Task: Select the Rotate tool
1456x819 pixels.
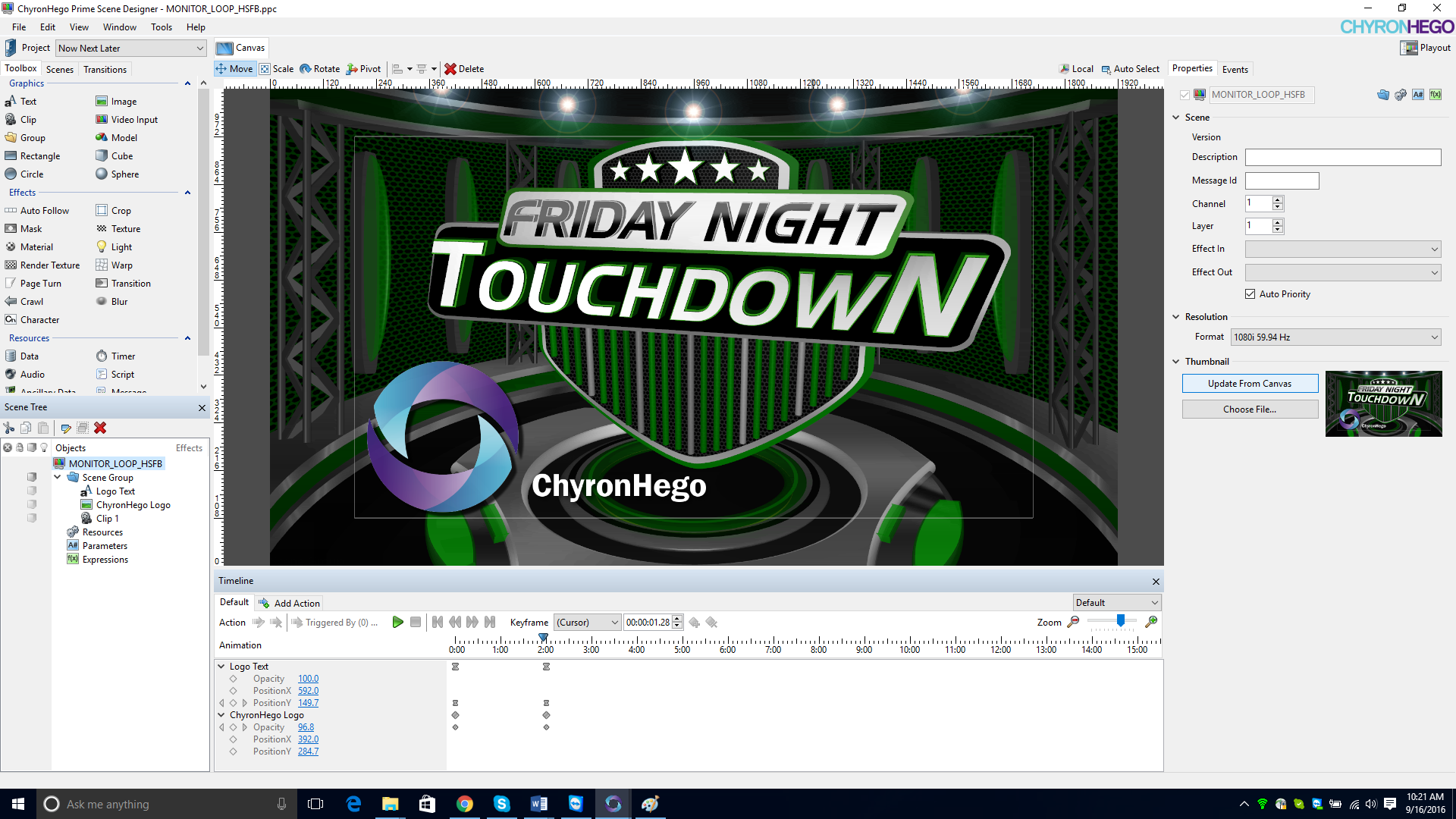Action: [x=319, y=69]
